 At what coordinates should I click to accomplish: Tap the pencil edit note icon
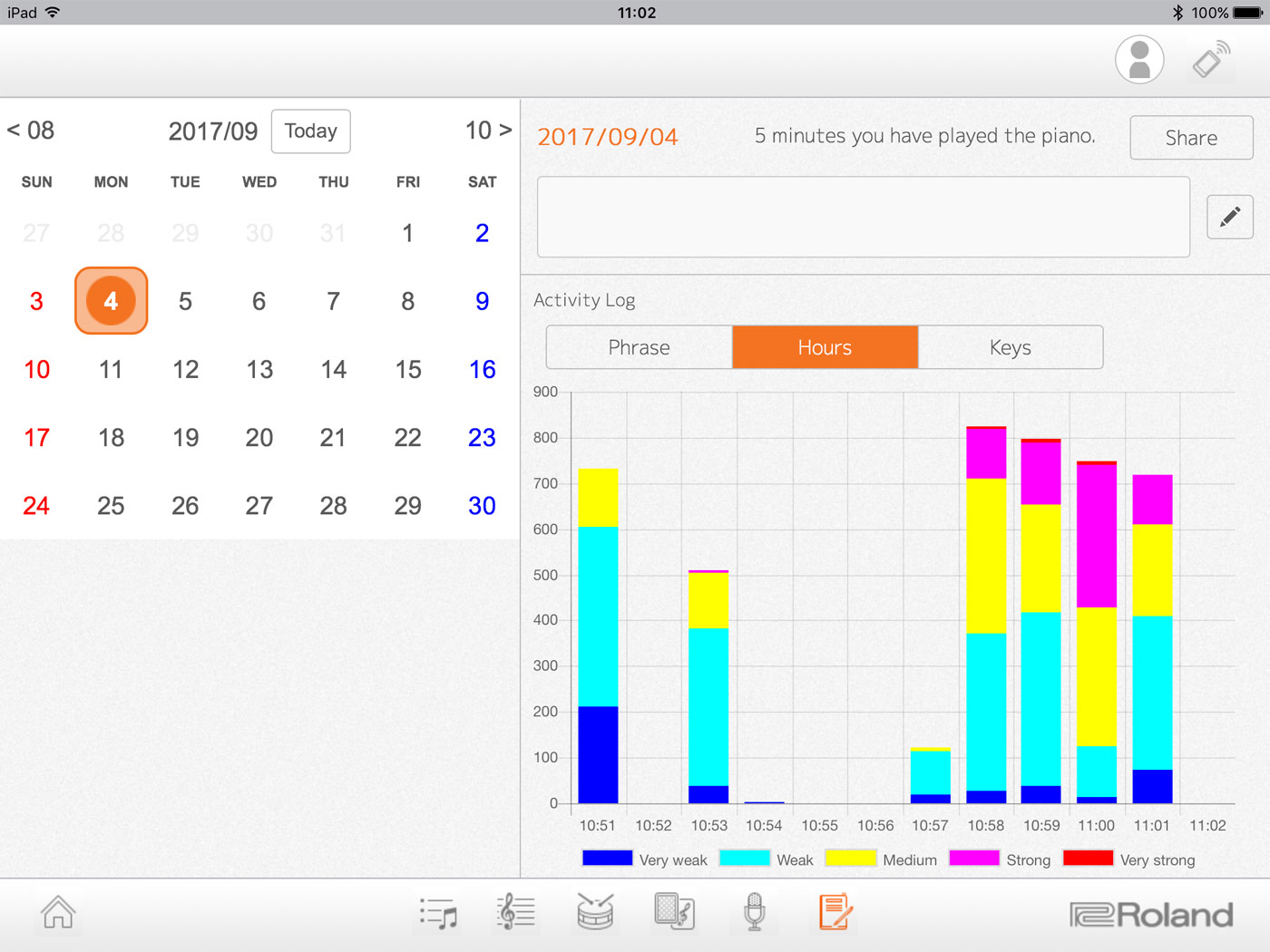[1230, 217]
